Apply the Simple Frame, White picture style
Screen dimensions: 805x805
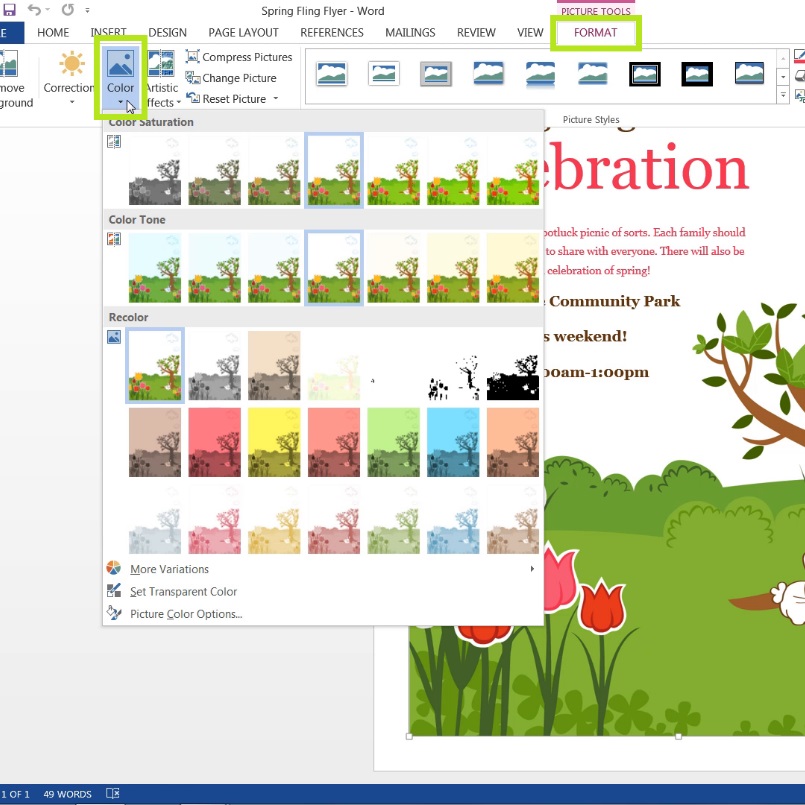pos(332,73)
